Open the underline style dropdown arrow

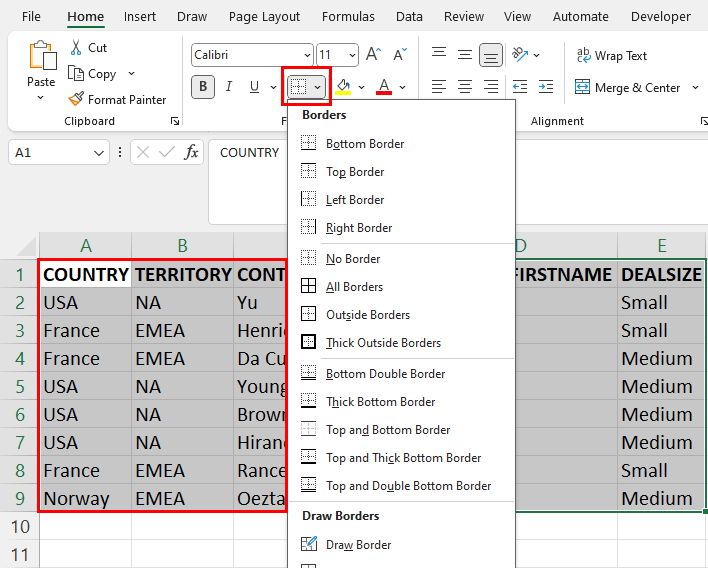(x=273, y=87)
